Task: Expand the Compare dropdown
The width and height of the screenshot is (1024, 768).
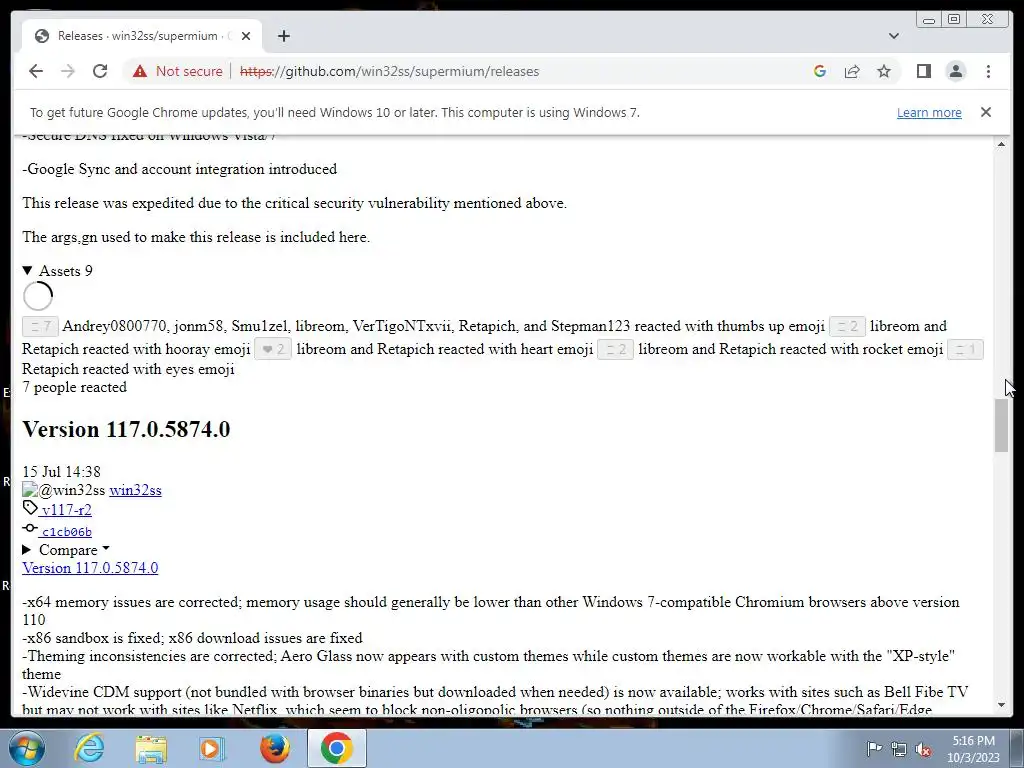Action: (x=66, y=550)
